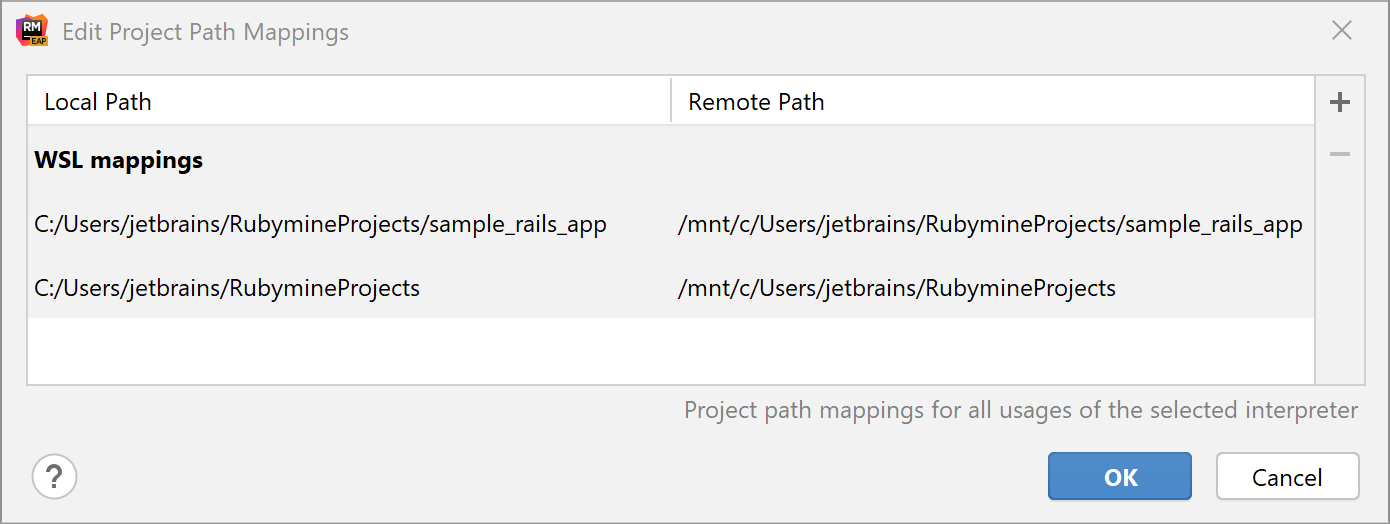Close the Edit Project Path Mappings dialog
The width and height of the screenshot is (1390, 524).
(x=1342, y=31)
